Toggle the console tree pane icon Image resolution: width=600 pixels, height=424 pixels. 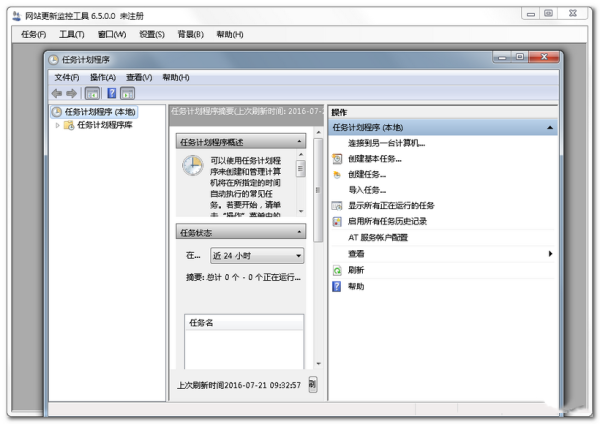coord(92,93)
